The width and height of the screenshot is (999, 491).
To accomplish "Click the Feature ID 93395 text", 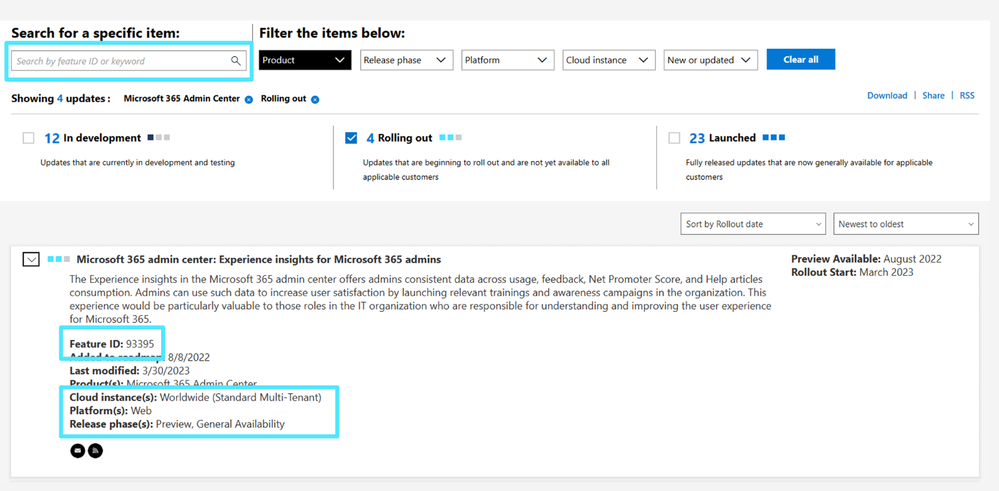I will point(111,344).
